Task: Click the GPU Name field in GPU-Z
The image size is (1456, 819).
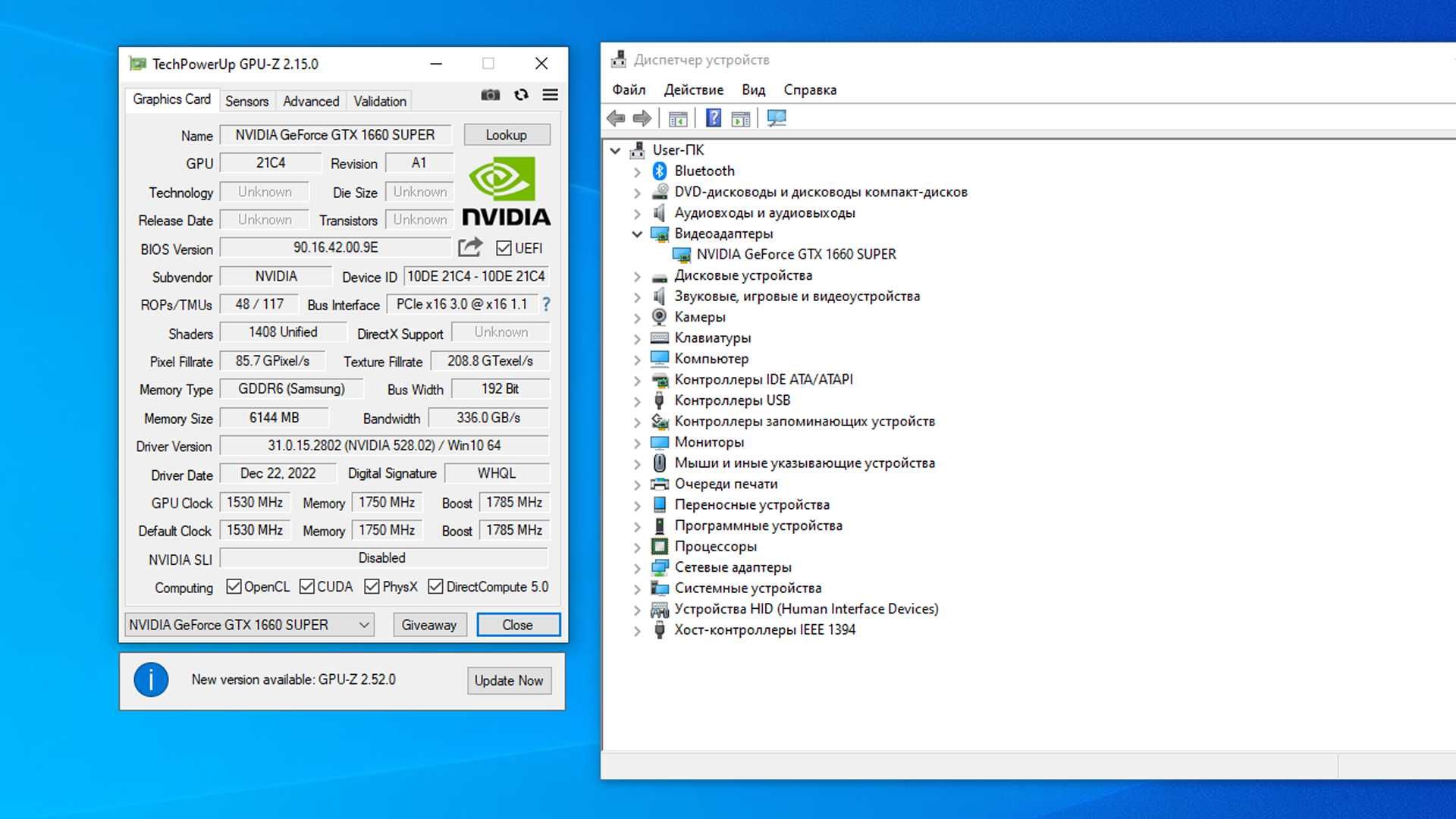Action: [x=335, y=135]
